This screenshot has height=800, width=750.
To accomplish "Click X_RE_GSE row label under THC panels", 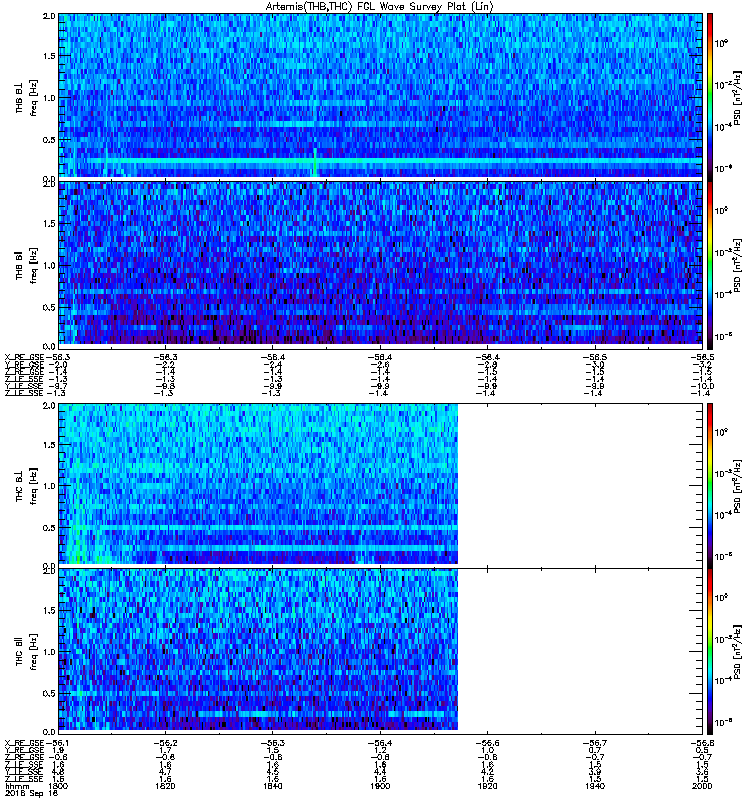I will coord(25,743).
